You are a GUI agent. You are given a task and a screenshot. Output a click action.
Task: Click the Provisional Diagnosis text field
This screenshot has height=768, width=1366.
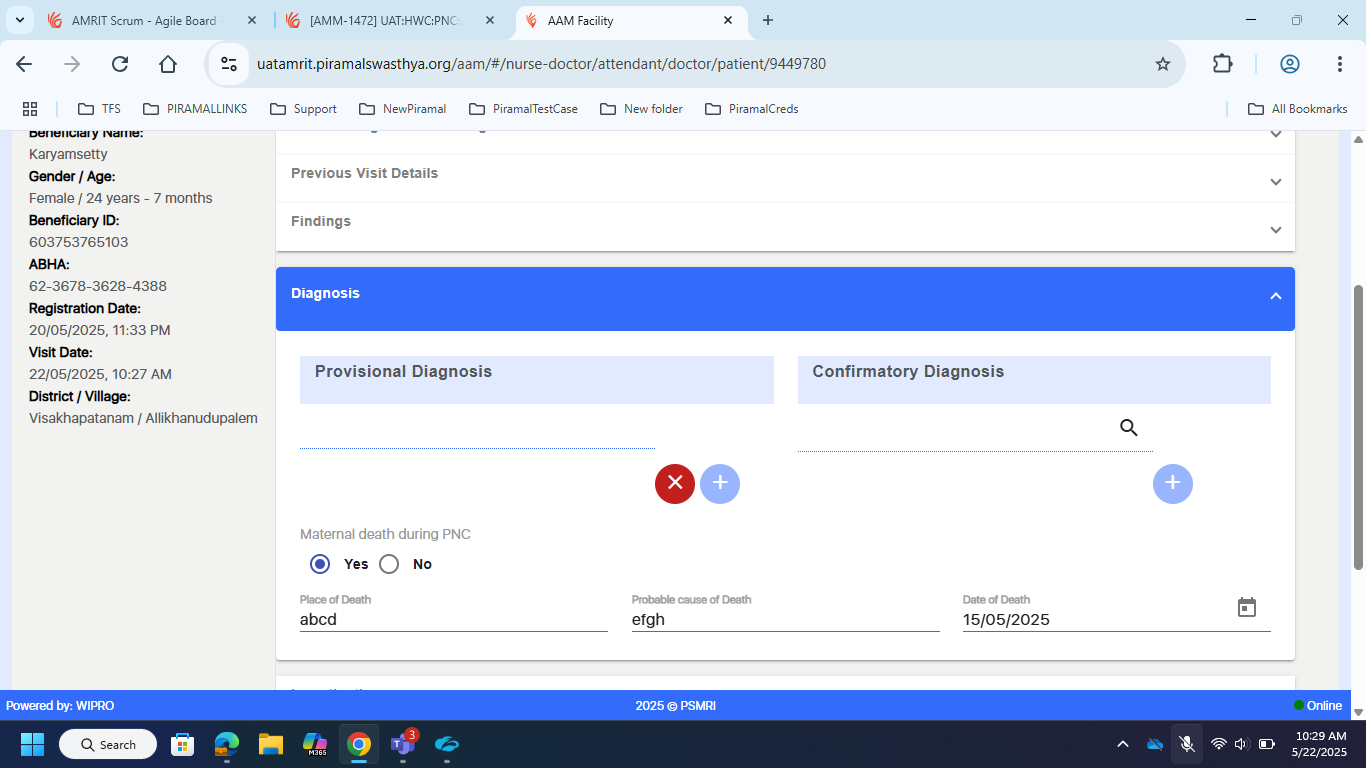click(x=477, y=433)
